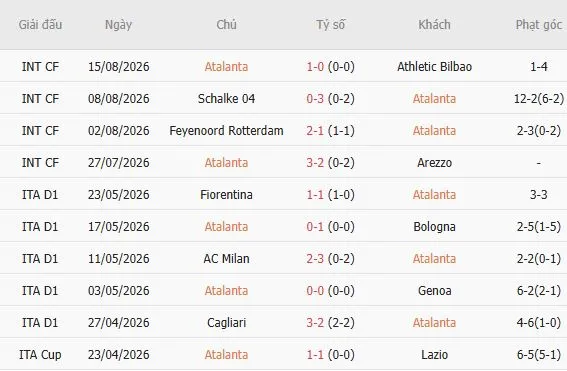Open Schalke 04 team link
The width and height of the screenshot is (567, 371).
(226, 99)
